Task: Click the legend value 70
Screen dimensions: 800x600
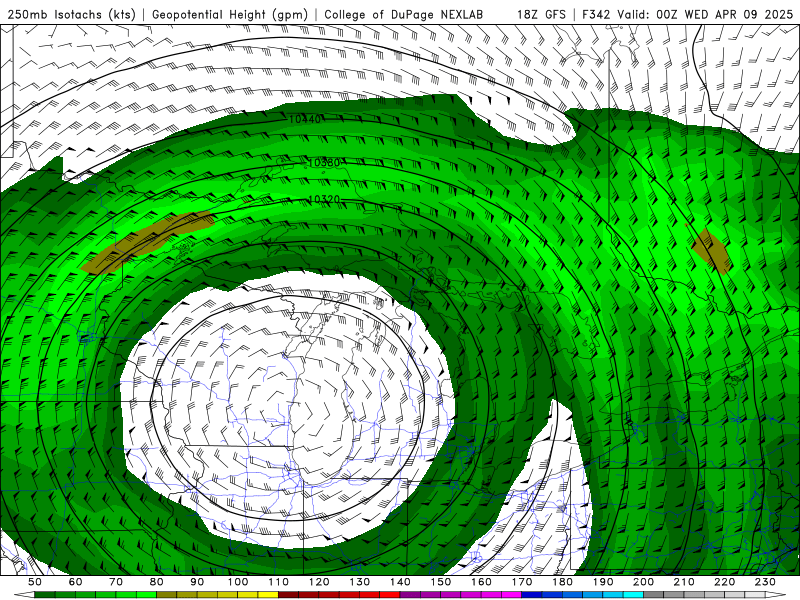Action: (116, 582)
